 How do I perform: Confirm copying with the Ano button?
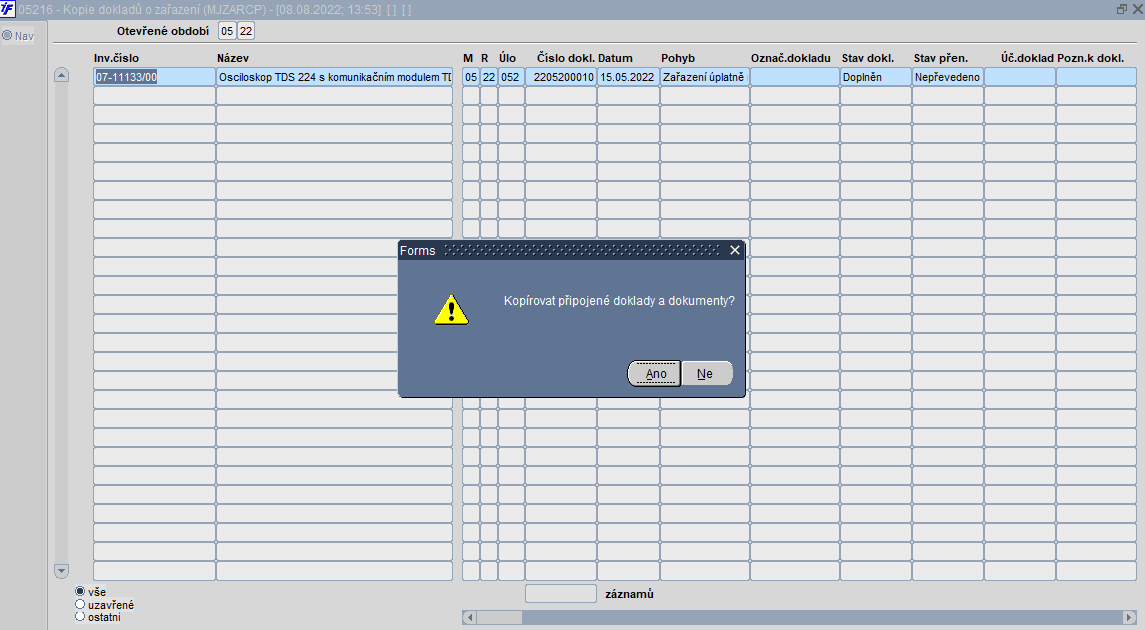coord(654,374)
